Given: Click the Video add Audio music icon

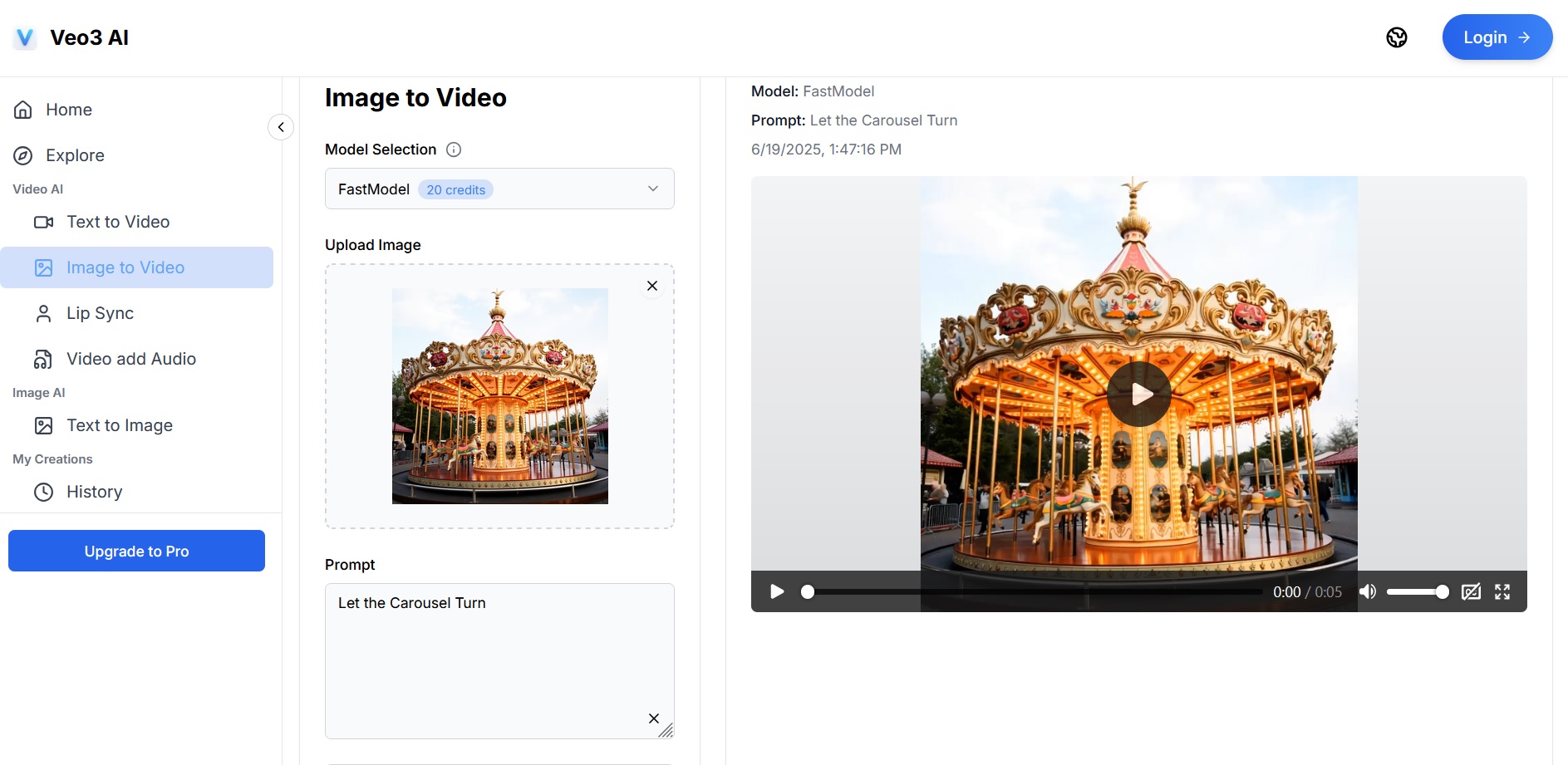Looking at the screenshot, I should click(43, 359).
